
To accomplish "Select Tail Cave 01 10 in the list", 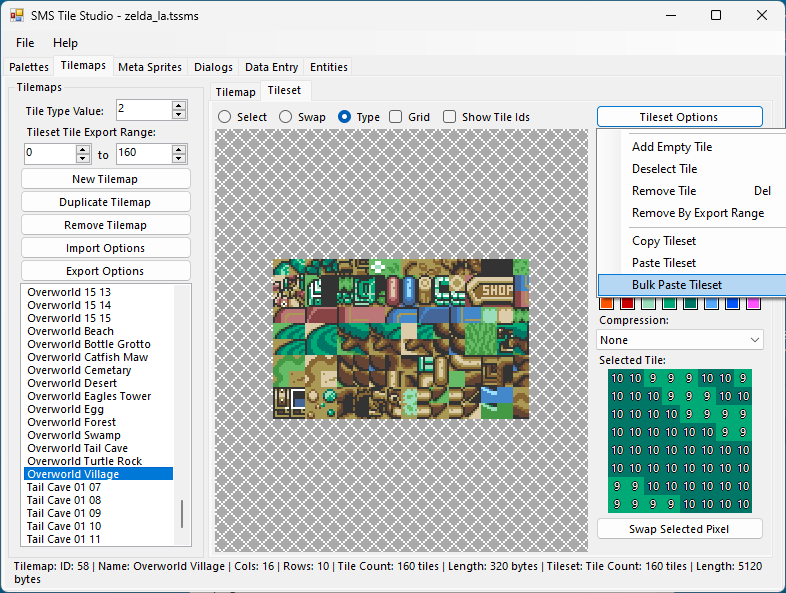I will (x=98, y=526).
